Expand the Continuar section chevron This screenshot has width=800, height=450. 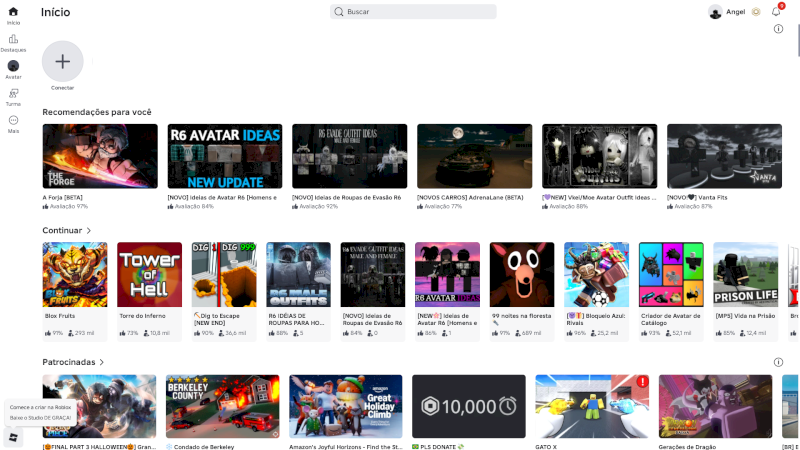(x=89, y=230)
